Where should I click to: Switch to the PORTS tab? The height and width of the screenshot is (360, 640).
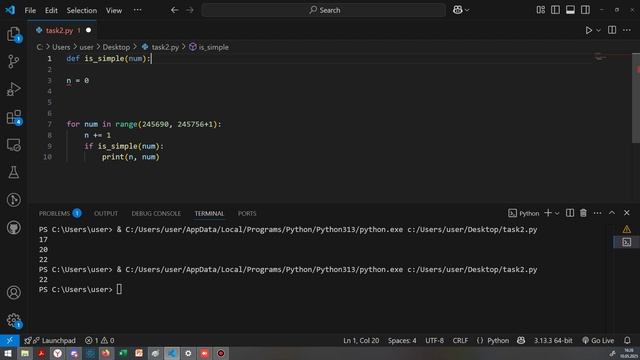pyautogui.click(x=247, y=213)
